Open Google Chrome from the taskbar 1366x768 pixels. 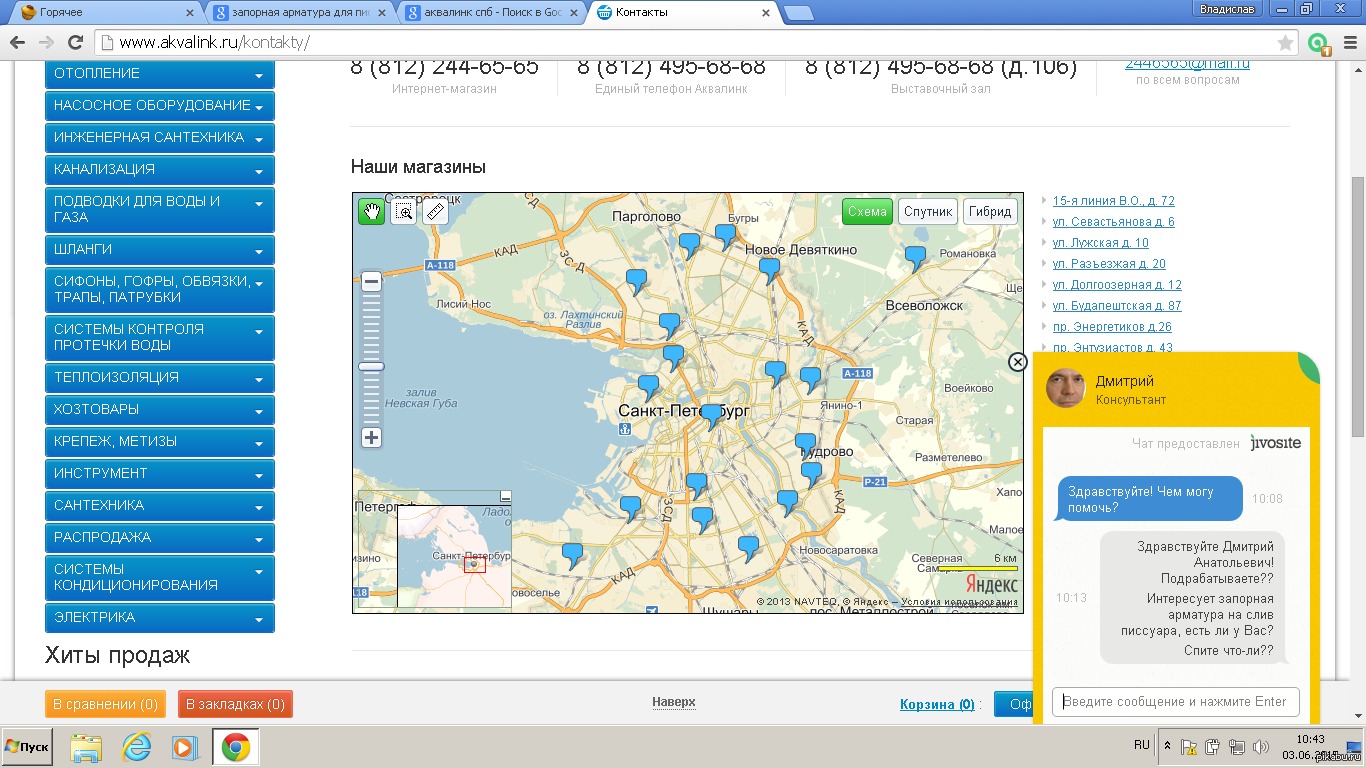[236, 747]
